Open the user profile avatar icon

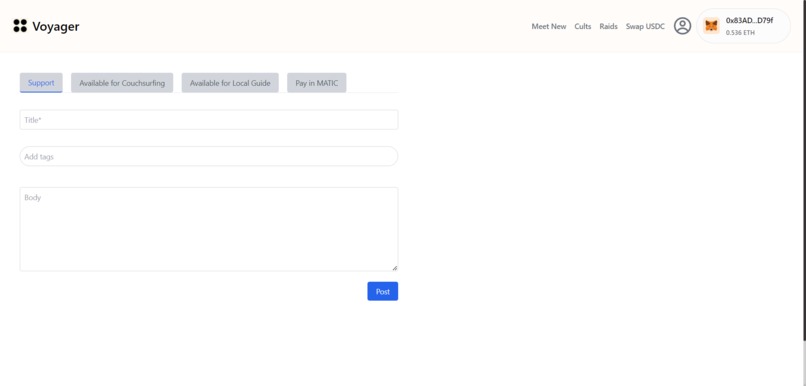click(682, 26)
